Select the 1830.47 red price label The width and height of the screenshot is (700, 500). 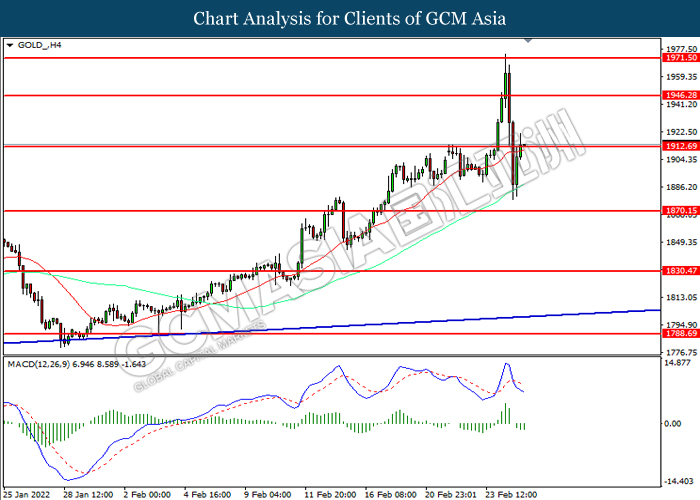(x=681, y=271)
